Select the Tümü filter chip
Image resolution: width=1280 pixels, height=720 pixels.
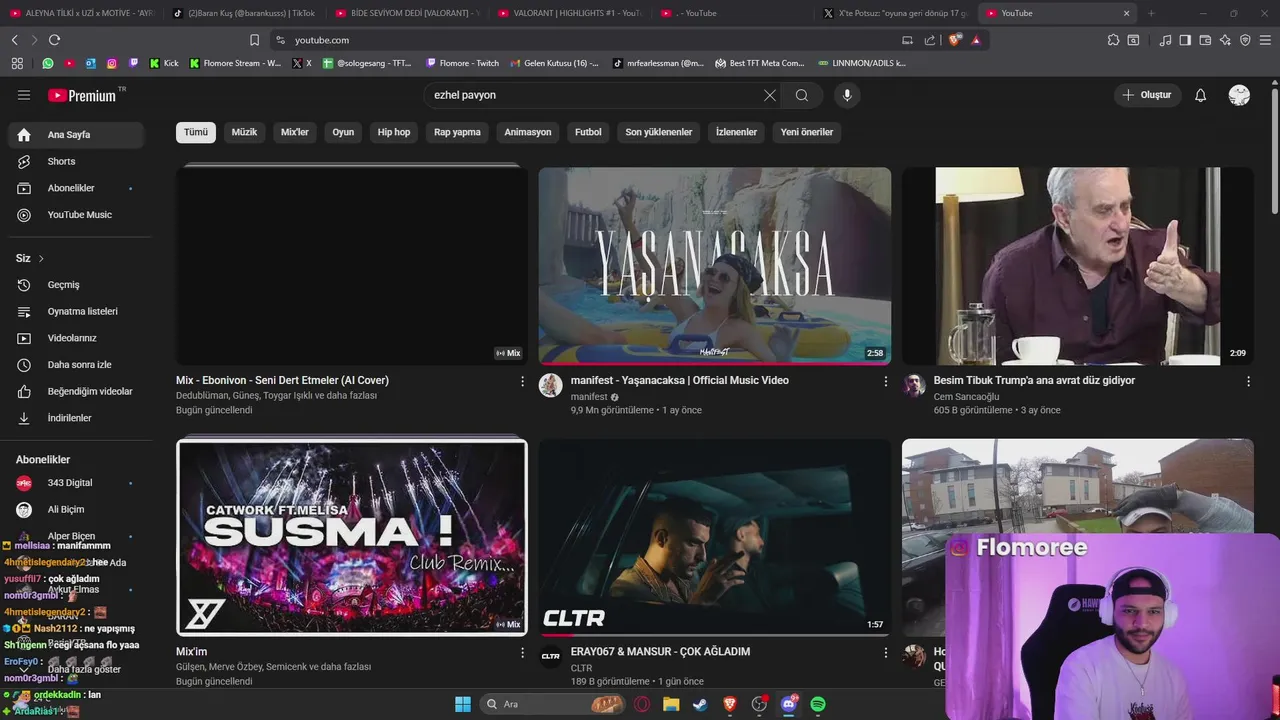(x=196, y=132)
